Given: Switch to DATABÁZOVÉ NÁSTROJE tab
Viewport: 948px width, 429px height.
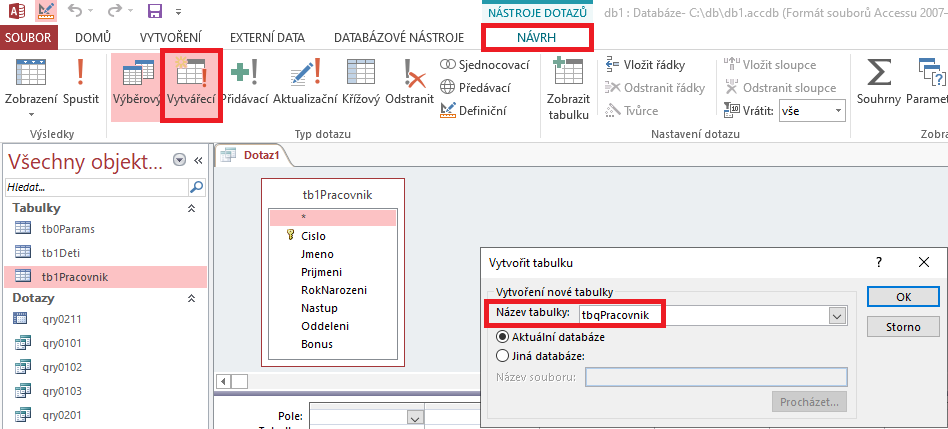Looking at the screenshot, I should tap(398, 37).
